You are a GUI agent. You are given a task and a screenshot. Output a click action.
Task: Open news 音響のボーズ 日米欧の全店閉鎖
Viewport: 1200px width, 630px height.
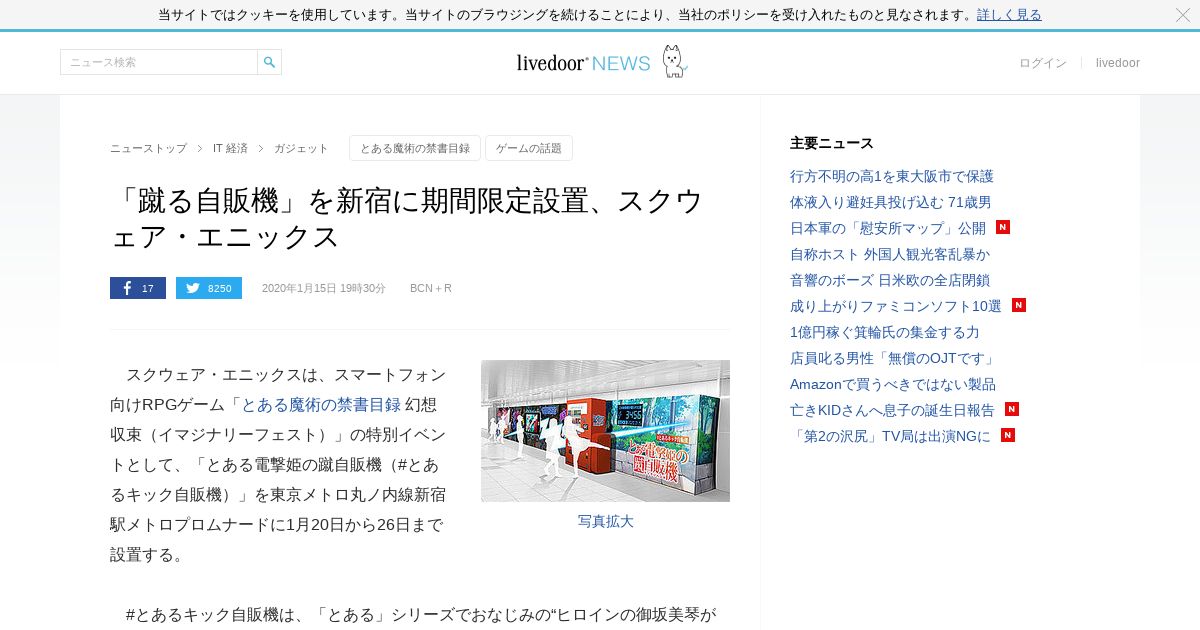[x=890, y=280]
